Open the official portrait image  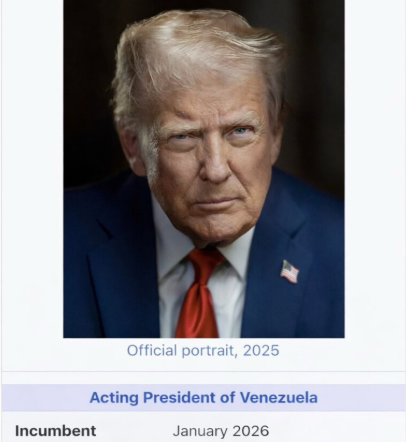tap(204, 169)
